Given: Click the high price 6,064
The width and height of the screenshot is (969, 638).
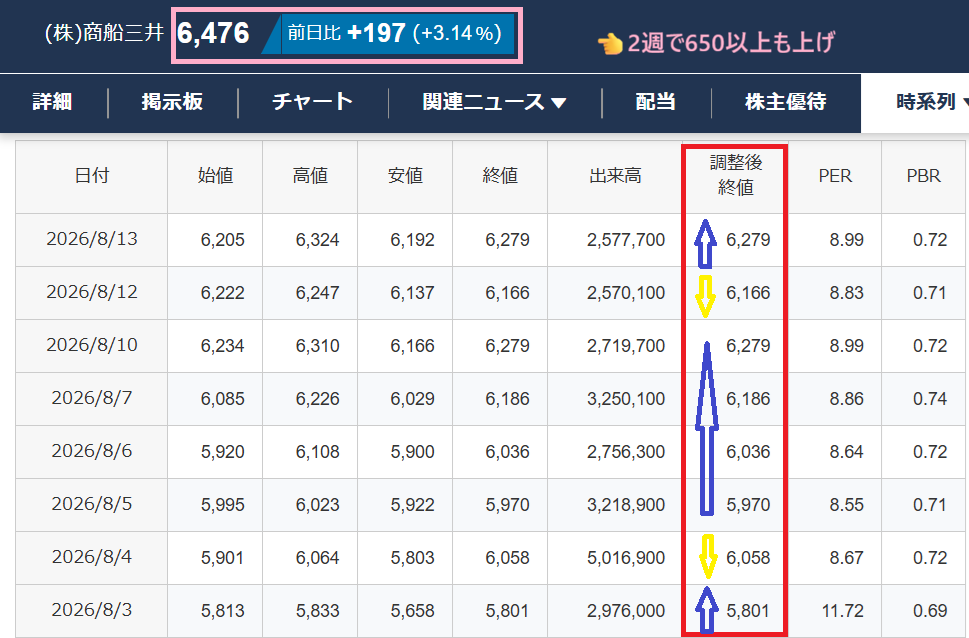Looking at the screenshot, I should pyautogui.click(x=318, y=558).
